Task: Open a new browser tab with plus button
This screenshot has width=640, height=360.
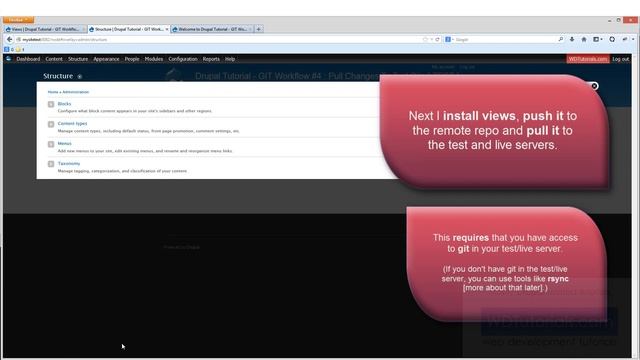Action: 258,29
